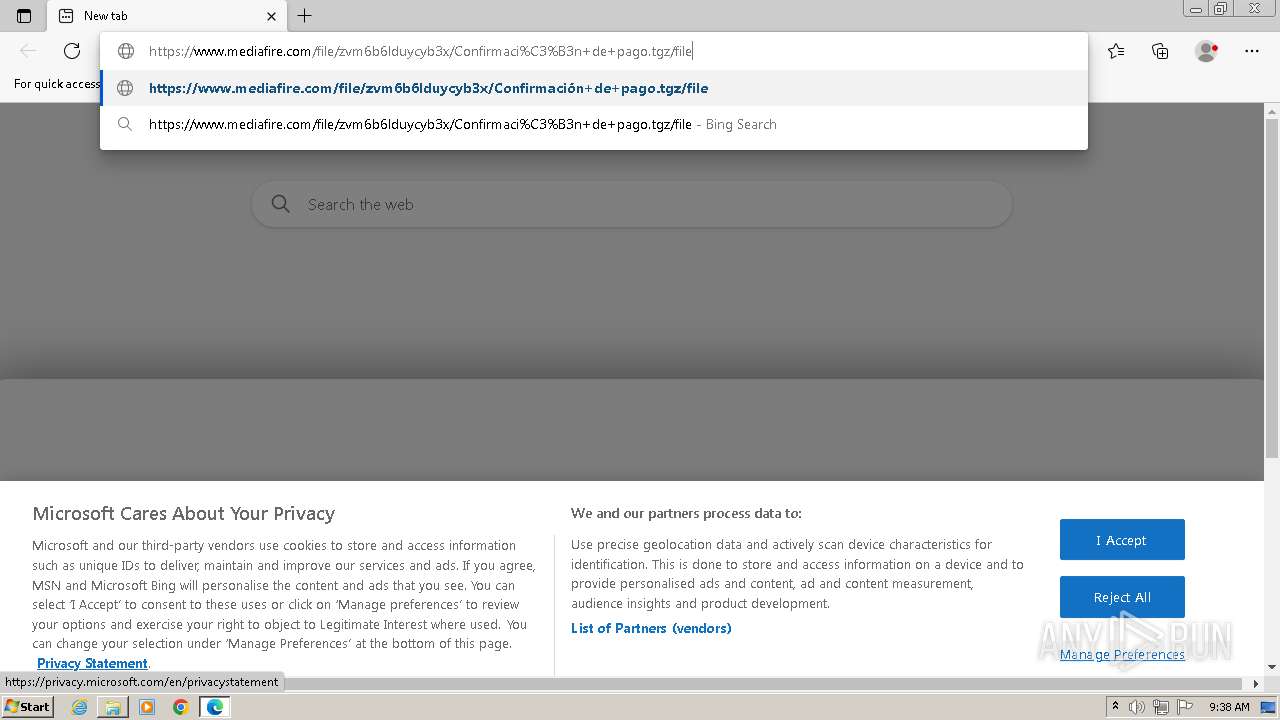Click the Microsoft Cares About Your Privacy heading
Image resolution: width=1280 pixels, height=720 pixels.
[184, 513]
